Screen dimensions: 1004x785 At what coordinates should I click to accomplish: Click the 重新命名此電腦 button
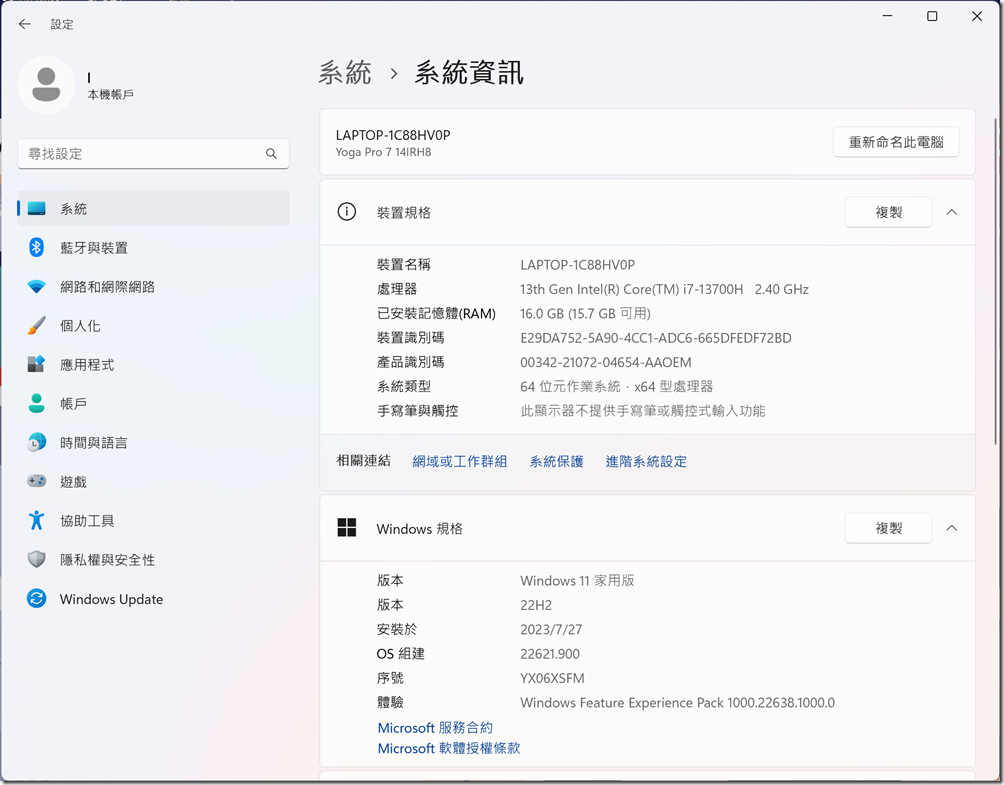coord(895,142)
